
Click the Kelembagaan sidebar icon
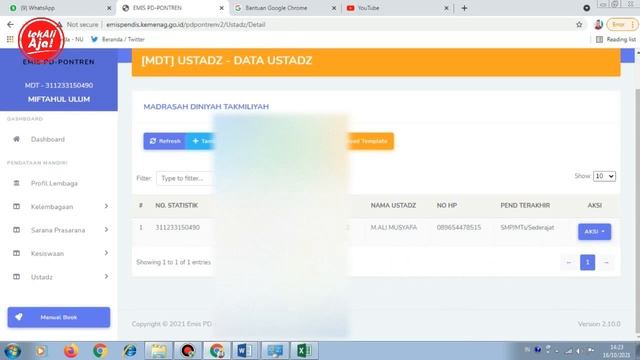(x=16, y=207)
